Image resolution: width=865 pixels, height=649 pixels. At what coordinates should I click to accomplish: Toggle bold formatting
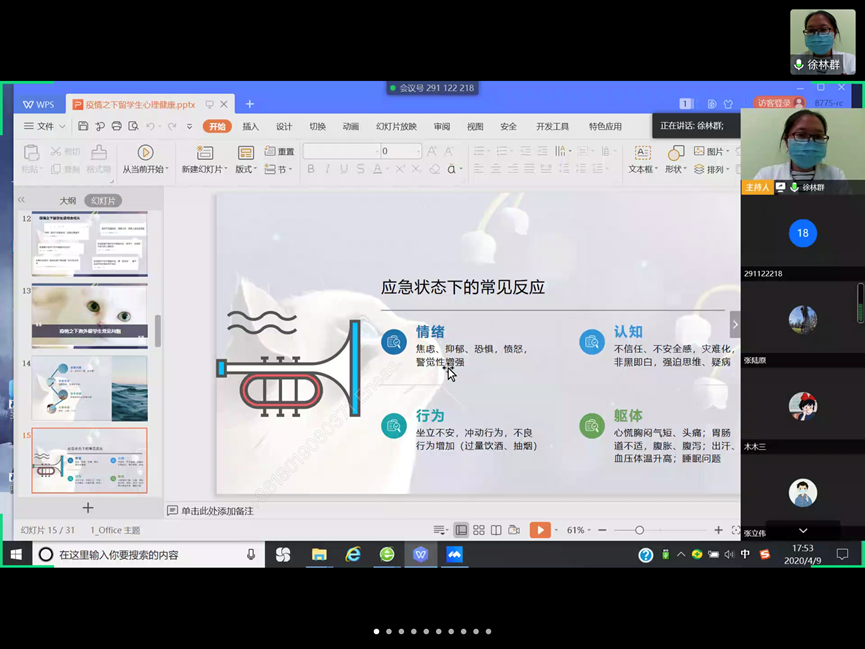pyautogui.click(x=311, y=170)
